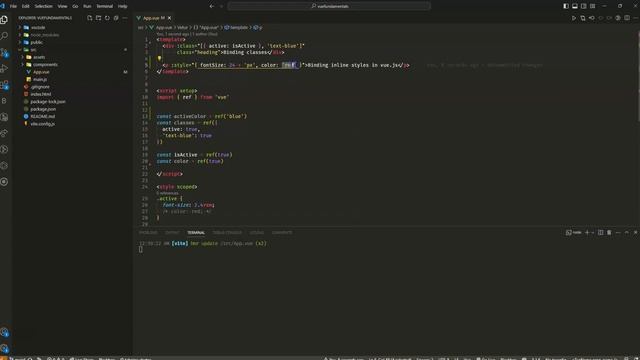640x360 pixels.
Task: Click the New File icon in Explorer header
Action: click(x=90, y=18)
